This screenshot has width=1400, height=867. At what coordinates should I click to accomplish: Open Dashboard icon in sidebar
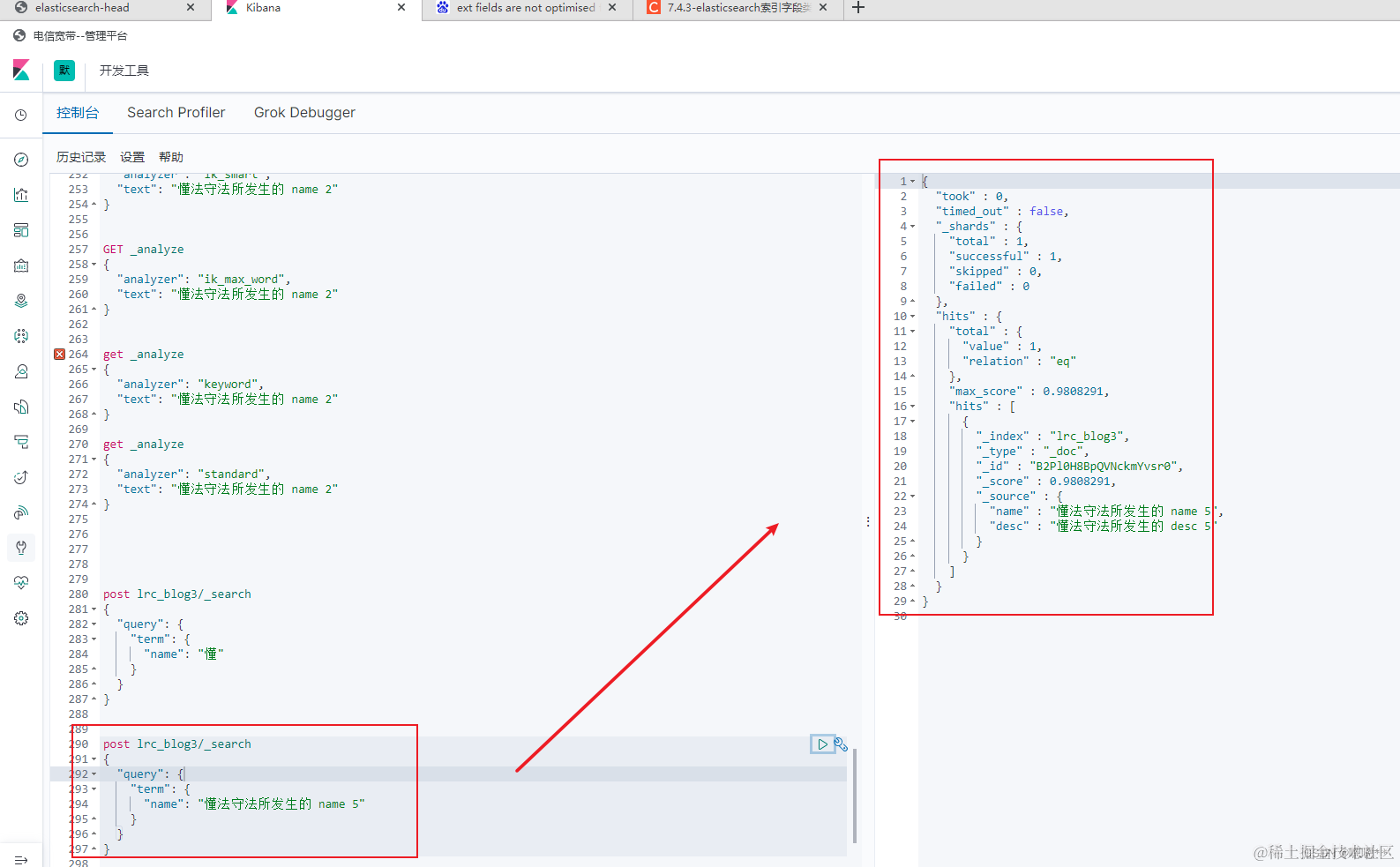coord(21,230)
